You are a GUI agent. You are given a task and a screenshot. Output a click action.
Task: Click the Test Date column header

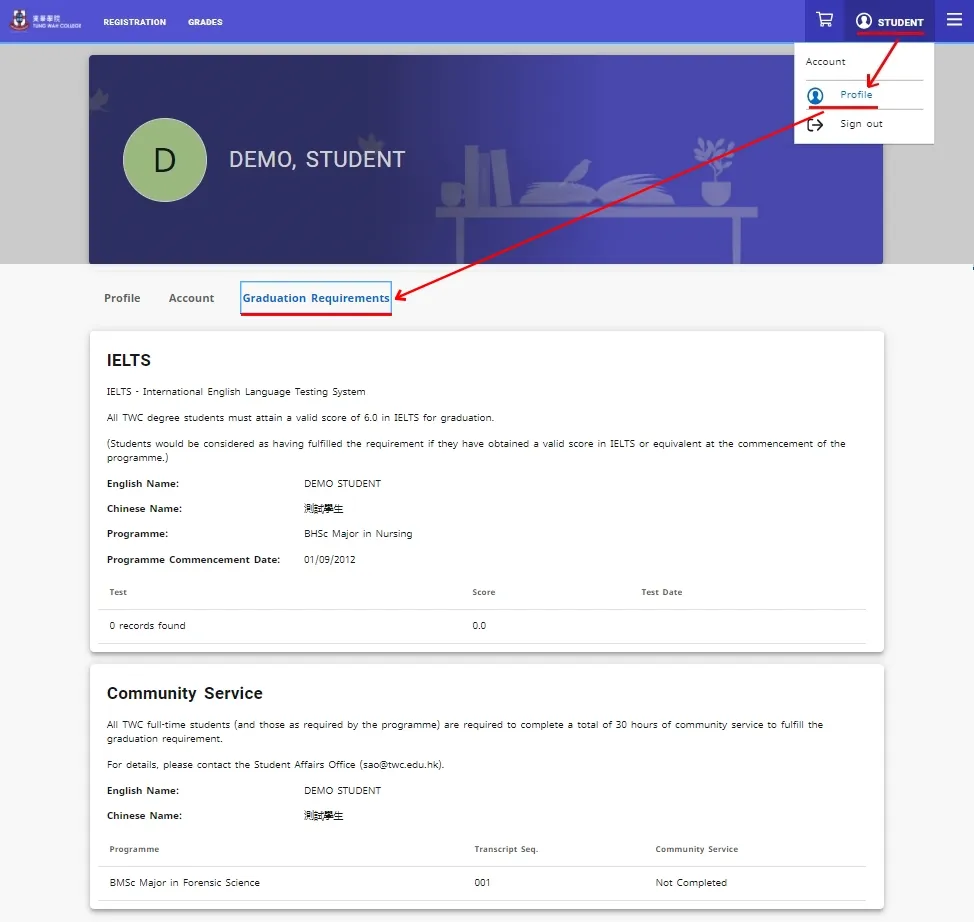tap(661, 592)
